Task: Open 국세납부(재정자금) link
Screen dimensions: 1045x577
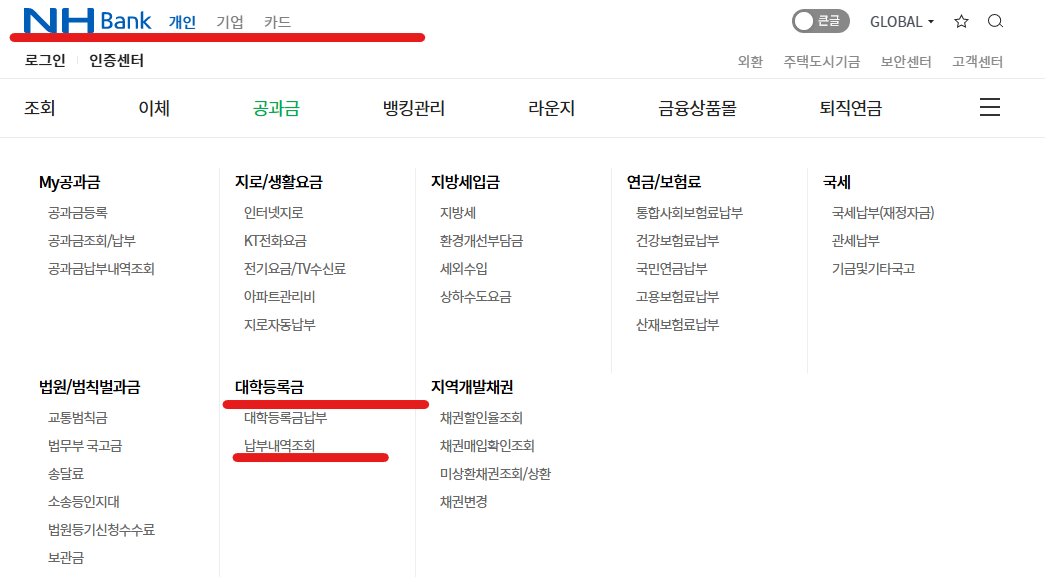Action: (x=882, y=213)
